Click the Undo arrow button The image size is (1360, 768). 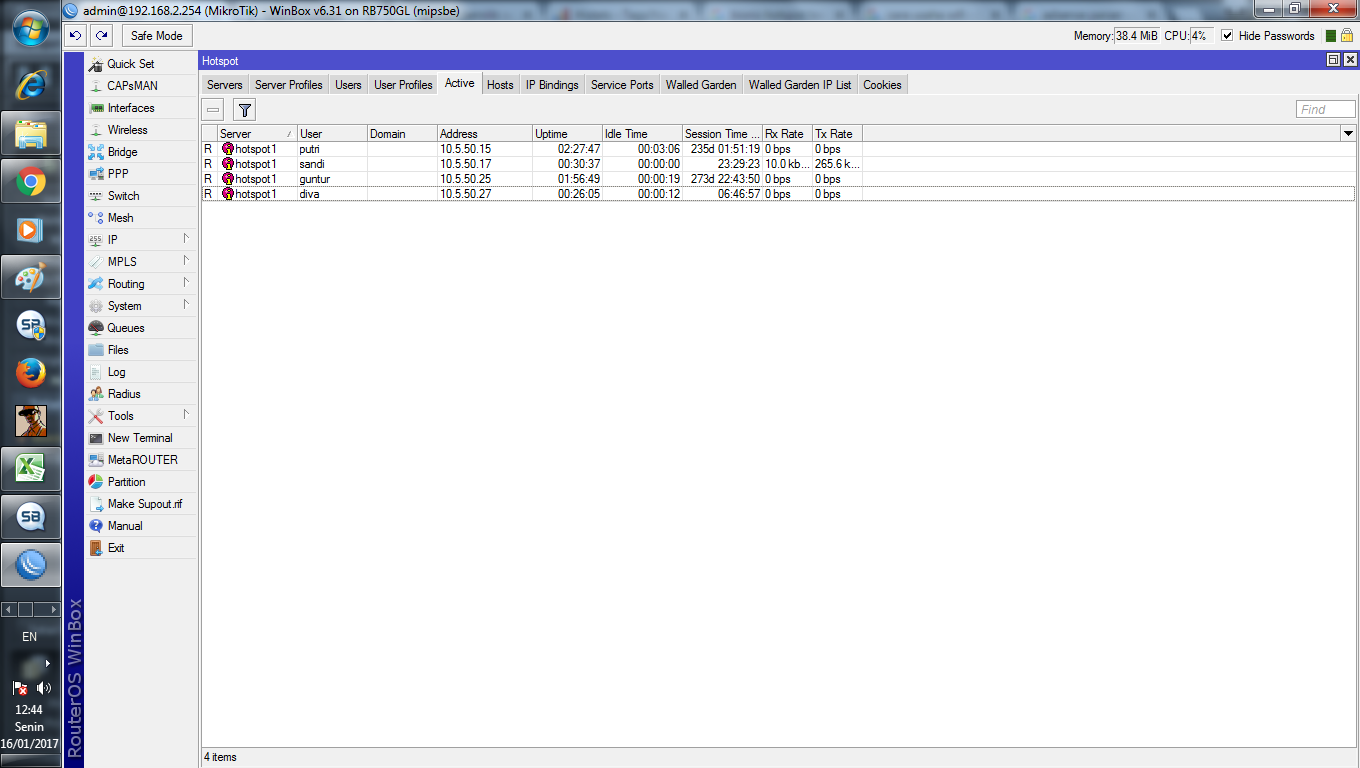(76, 36)
